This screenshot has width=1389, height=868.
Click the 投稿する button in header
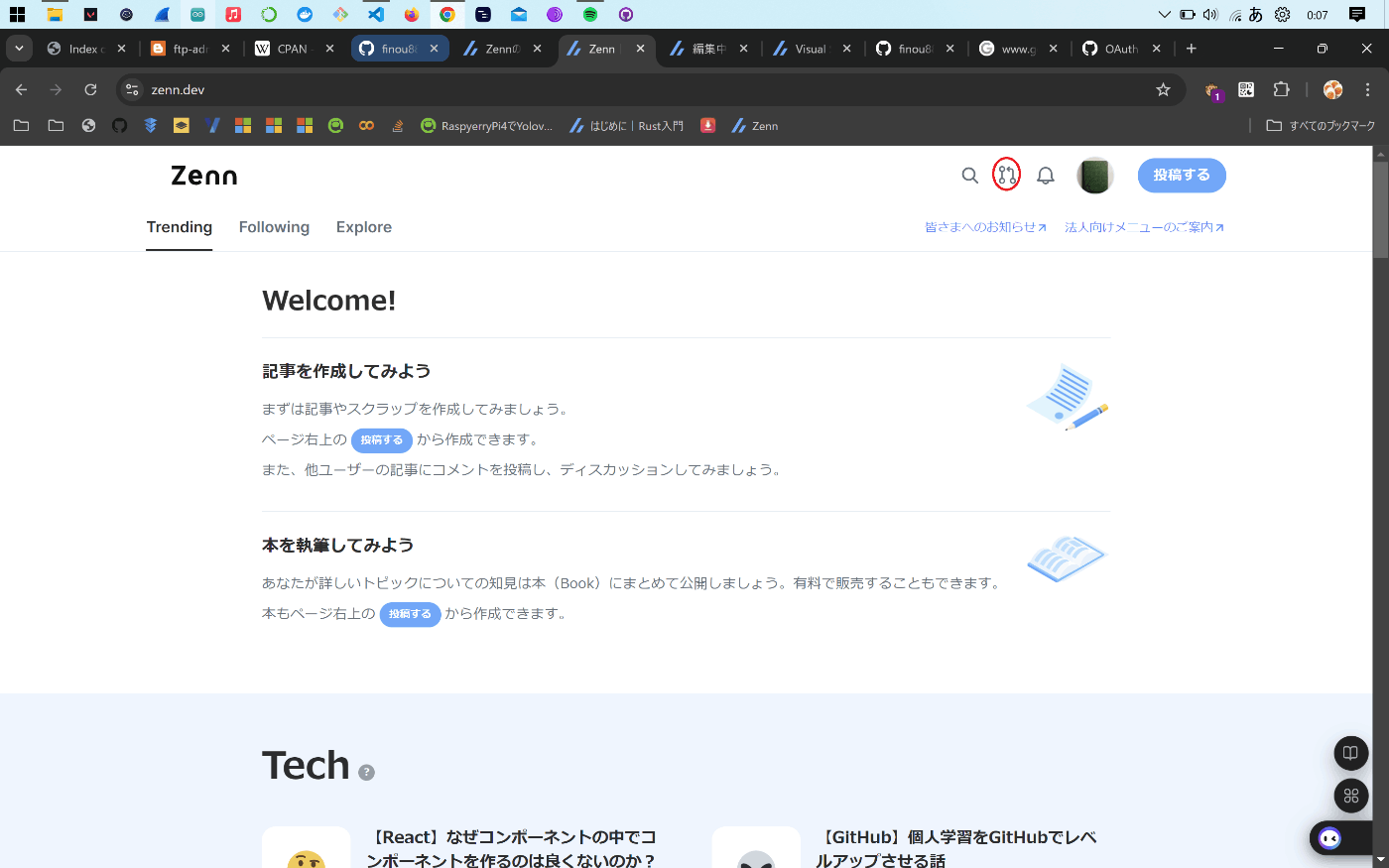1182,176
